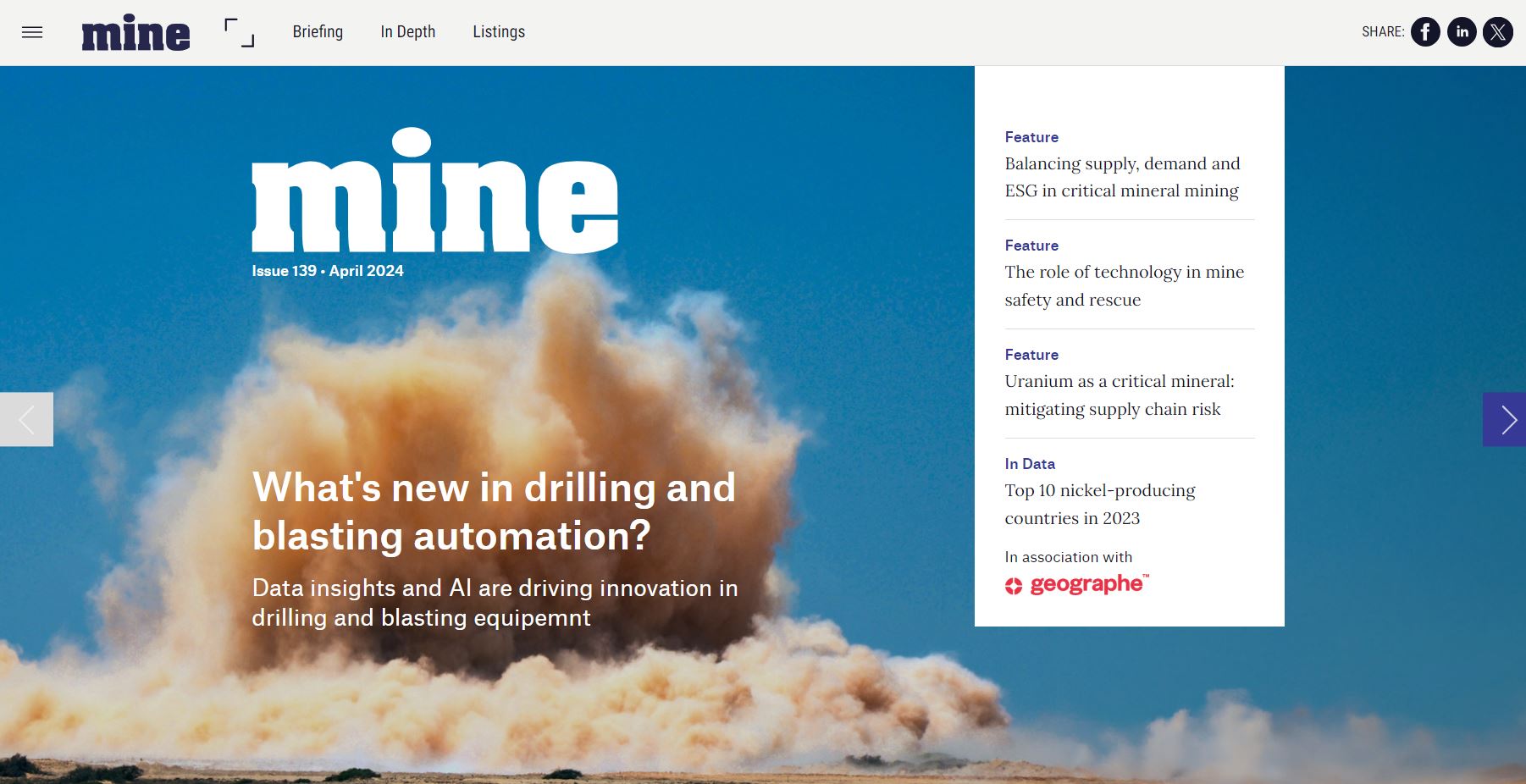Toggle fullscreen view icon

coord(239,33)
